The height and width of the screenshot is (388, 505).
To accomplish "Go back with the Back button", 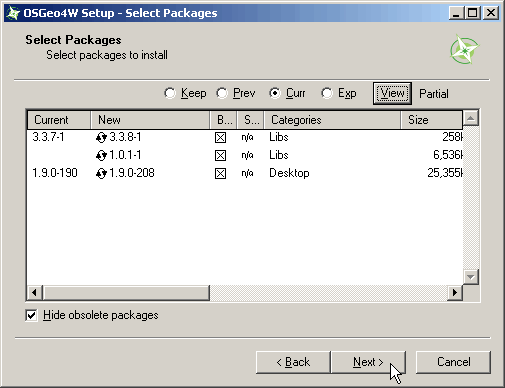I will (x=293, y=362).
